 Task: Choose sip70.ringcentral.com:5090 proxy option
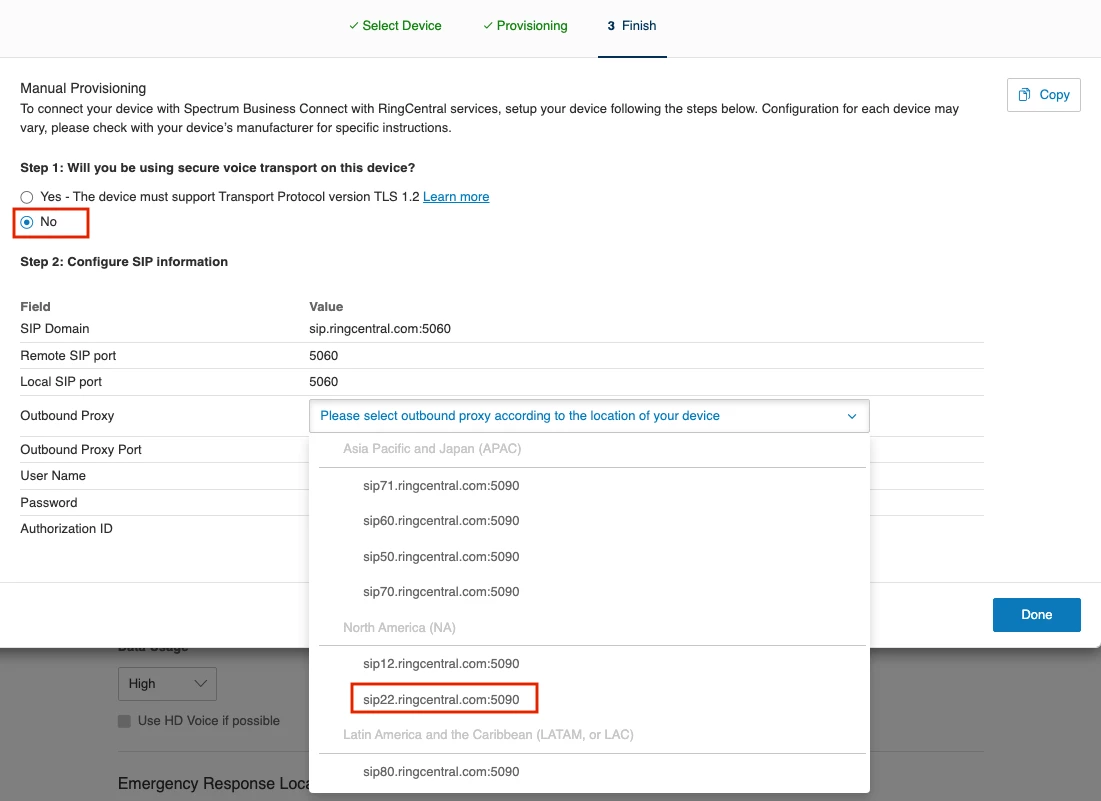point(441,592)
